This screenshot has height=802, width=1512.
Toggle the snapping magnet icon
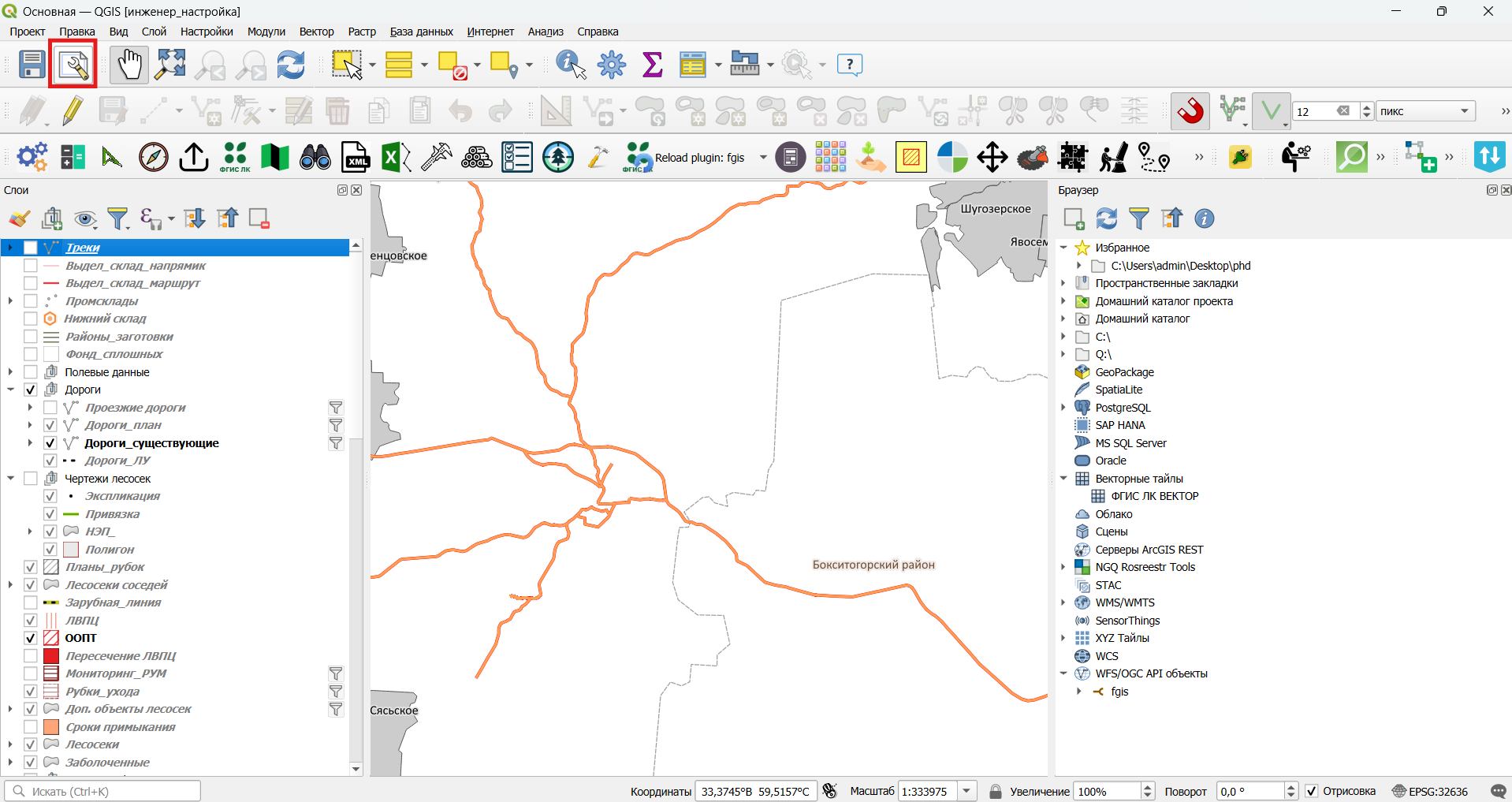1190,111
